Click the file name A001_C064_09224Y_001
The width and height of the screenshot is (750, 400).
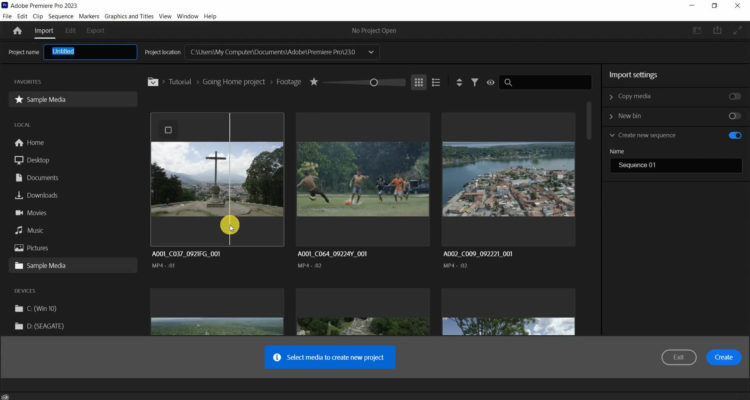coord(332,254)
